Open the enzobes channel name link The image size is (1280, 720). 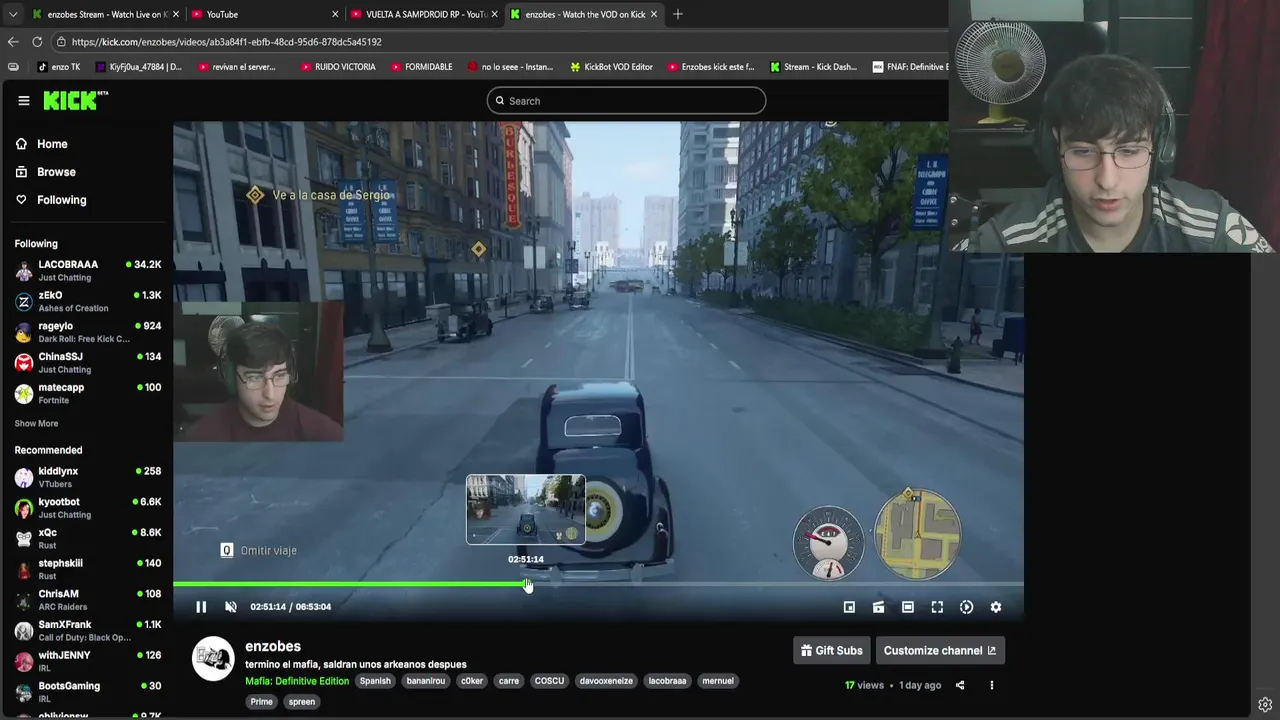click(x=273, y=647)
